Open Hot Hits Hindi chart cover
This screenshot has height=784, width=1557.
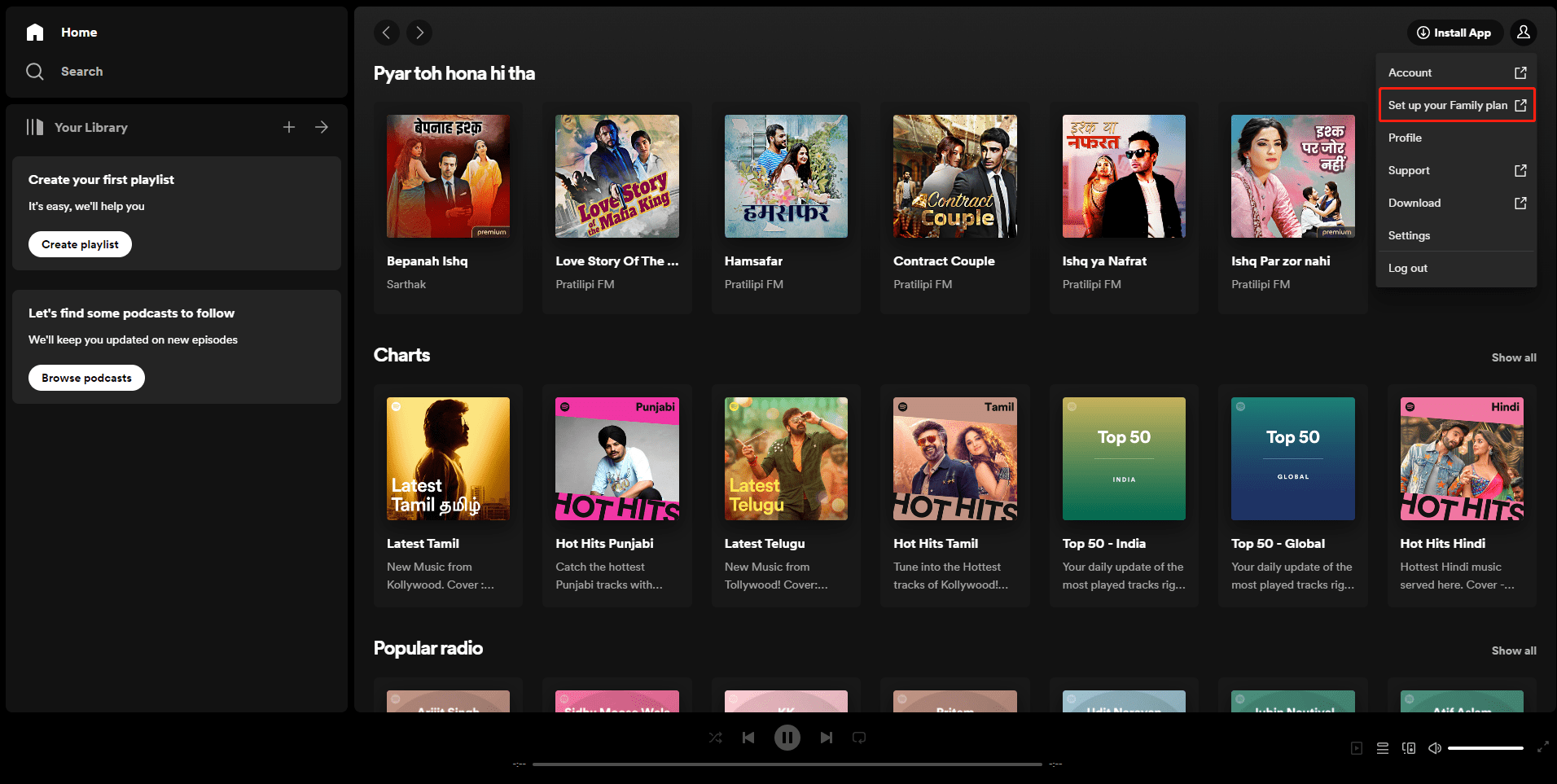(1462, 458)
